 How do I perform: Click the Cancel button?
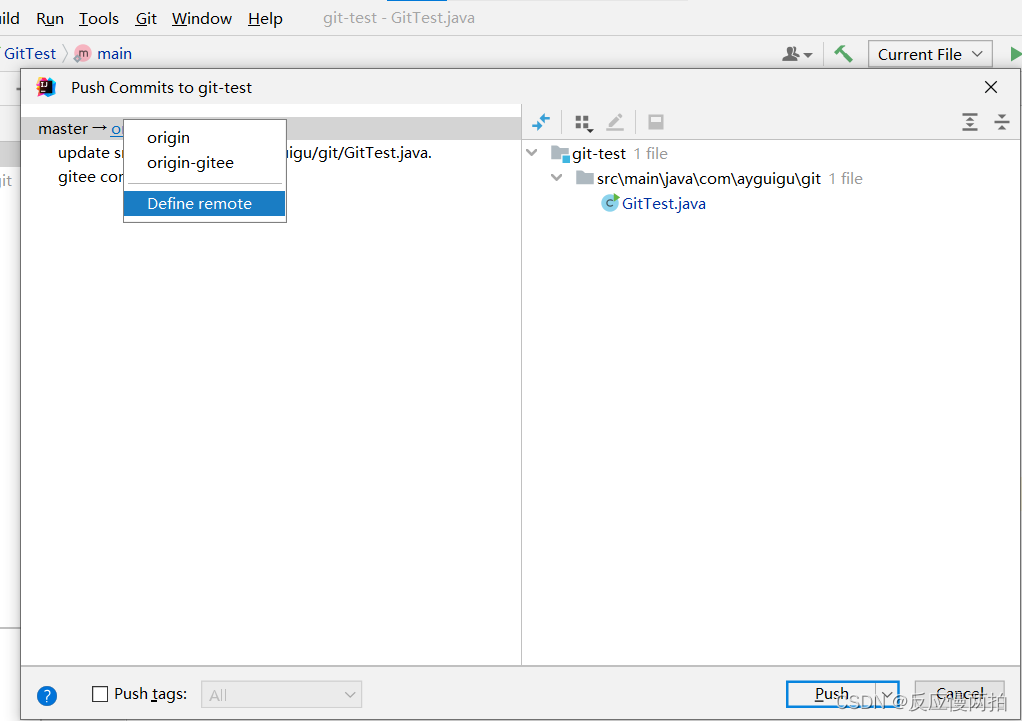pos(958,693)
